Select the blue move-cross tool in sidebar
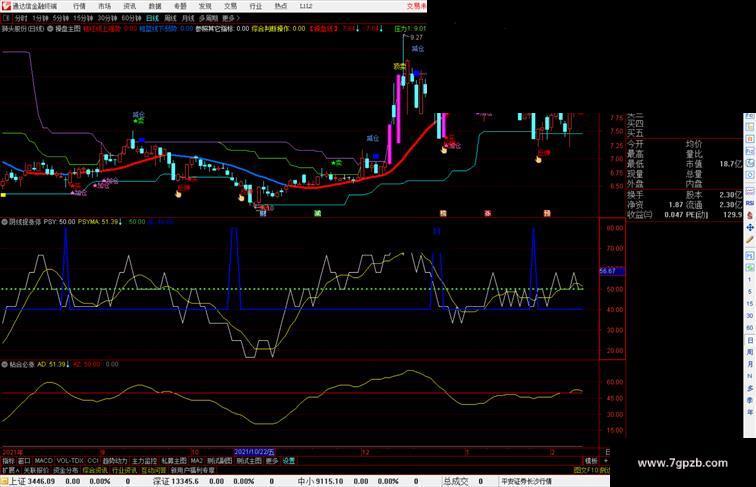This screenshot has width=756, height=487. pos(750,227)
